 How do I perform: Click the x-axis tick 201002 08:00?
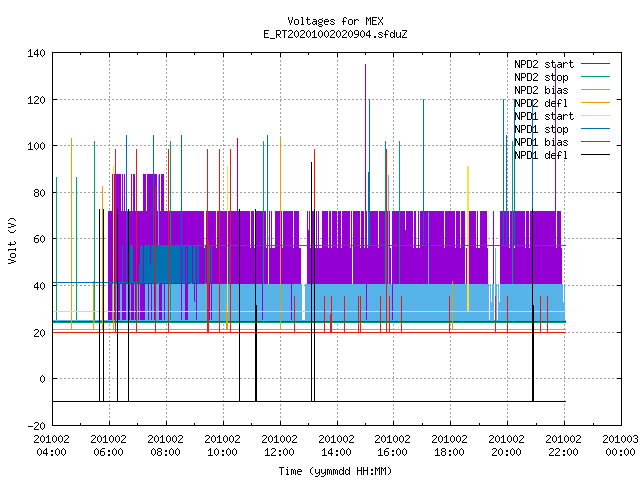pos(165,446)
